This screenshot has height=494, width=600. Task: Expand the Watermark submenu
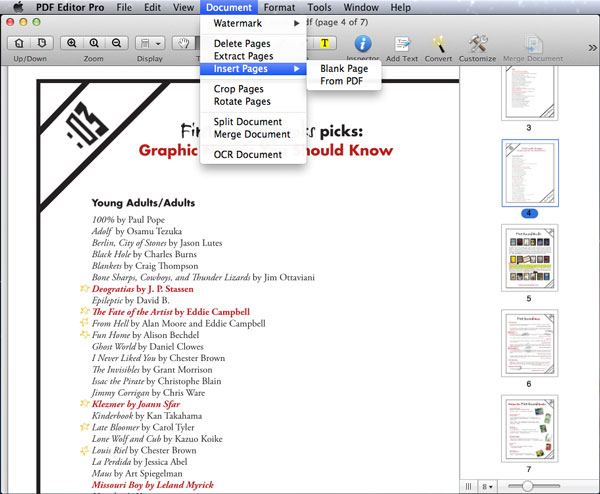(x=253, y=23)
